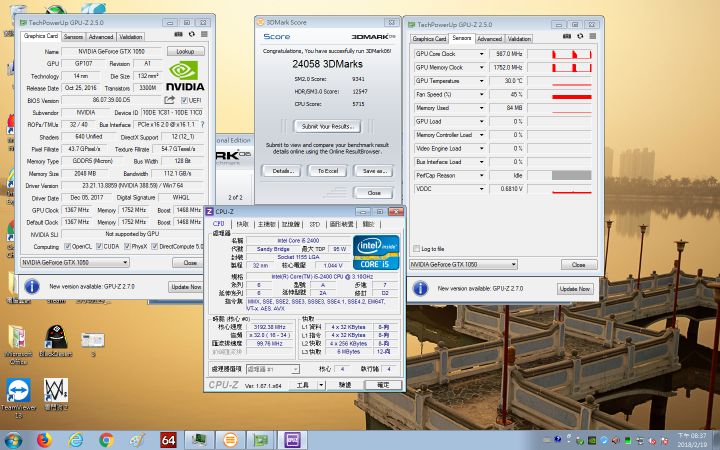Click the refresh icon in the GPU-Z Sensors window

580,36
